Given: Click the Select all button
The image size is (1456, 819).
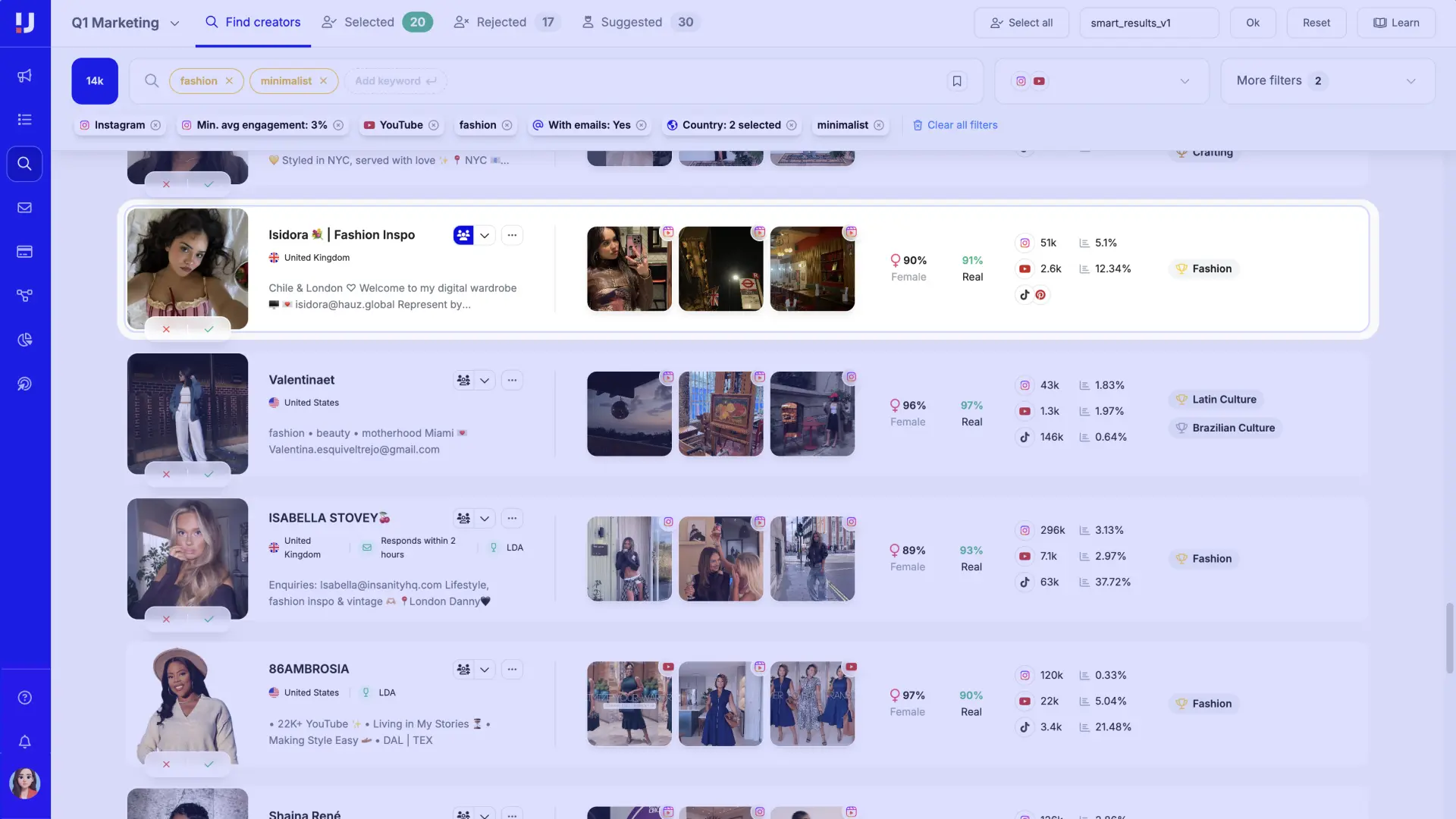Looking at the screenshot, I should coord(1021,23).
